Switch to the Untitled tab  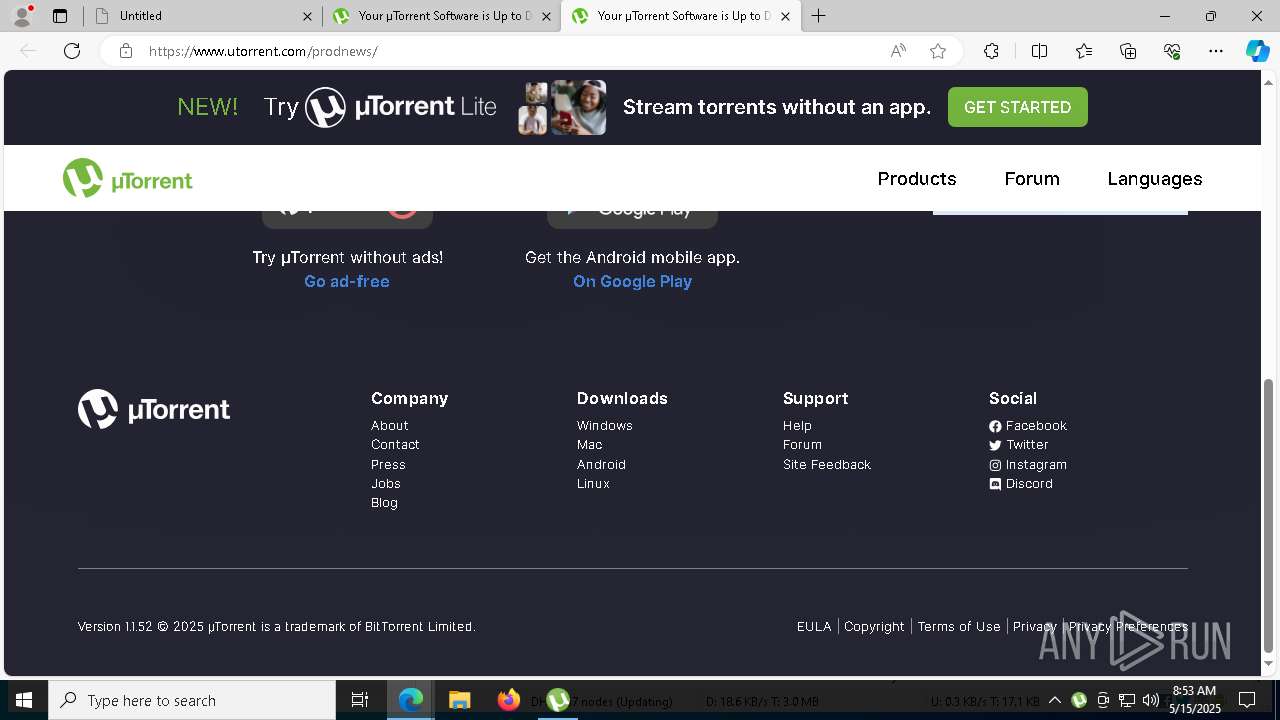coord(203,16)
